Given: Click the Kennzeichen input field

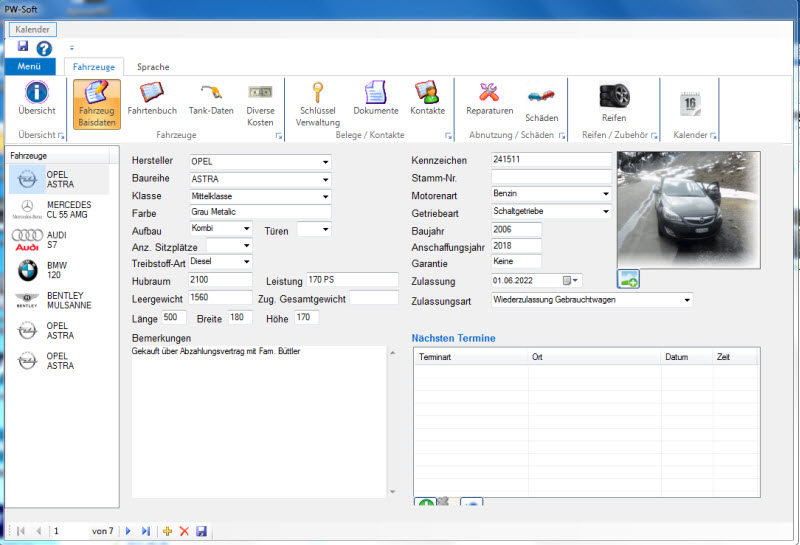Looking at the screenshot, I should 550,159.
